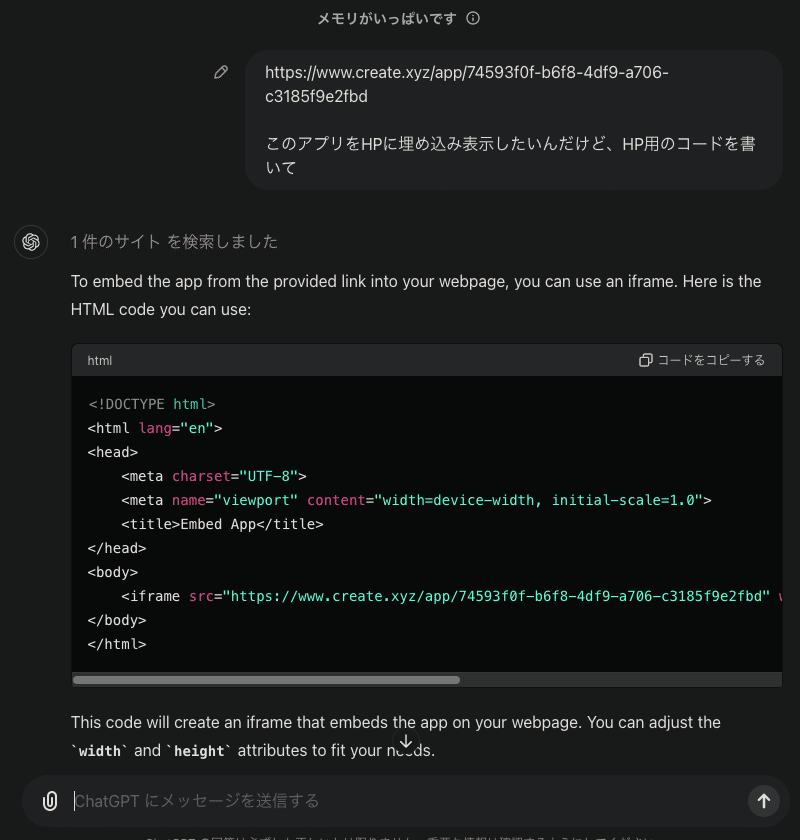This screenshot has width=800, height=840.
Task: Click the ChatGPT avatar logo
Action: click(x=31, y=242)
